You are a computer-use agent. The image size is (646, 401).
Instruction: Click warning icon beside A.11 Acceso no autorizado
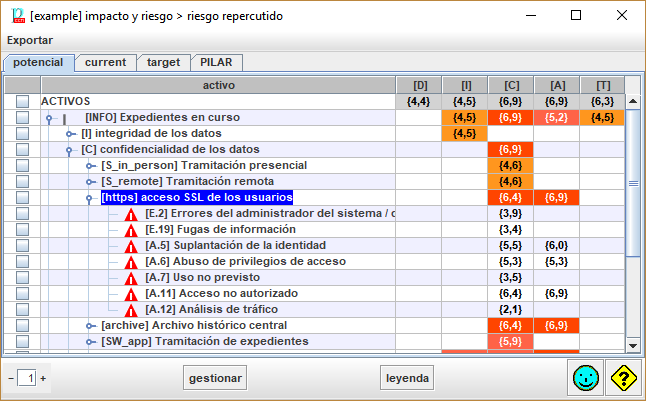tap(131, 294)
